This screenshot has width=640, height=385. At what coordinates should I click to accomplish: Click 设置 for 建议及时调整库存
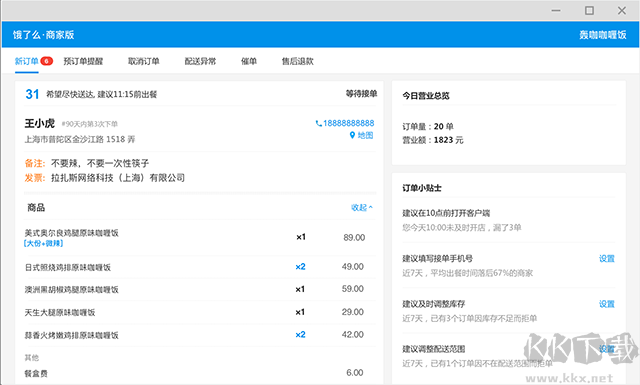tap(607, 304)
